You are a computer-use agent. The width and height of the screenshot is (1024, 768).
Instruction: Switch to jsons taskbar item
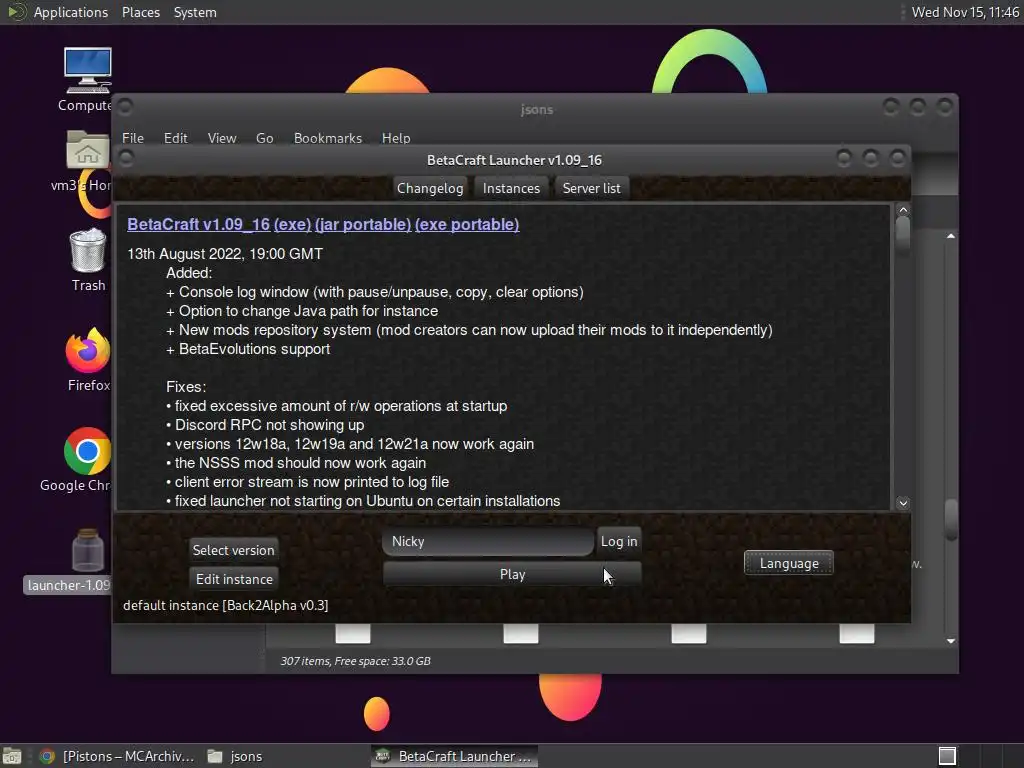(235, 756)
